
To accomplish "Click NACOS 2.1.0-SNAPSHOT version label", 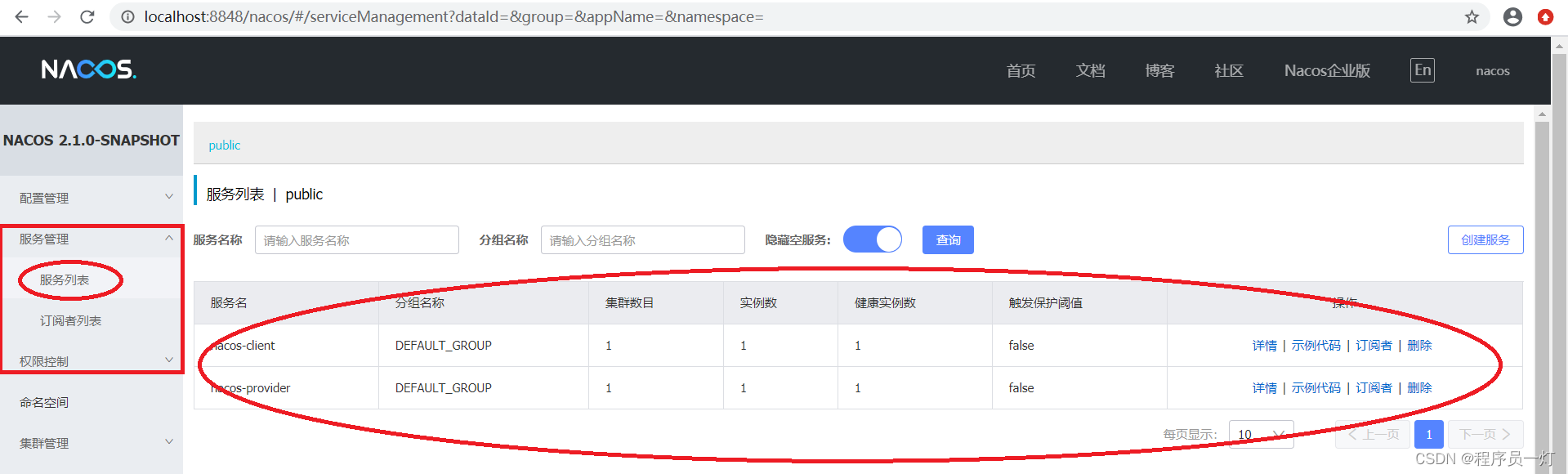I will tap(92, 140).
